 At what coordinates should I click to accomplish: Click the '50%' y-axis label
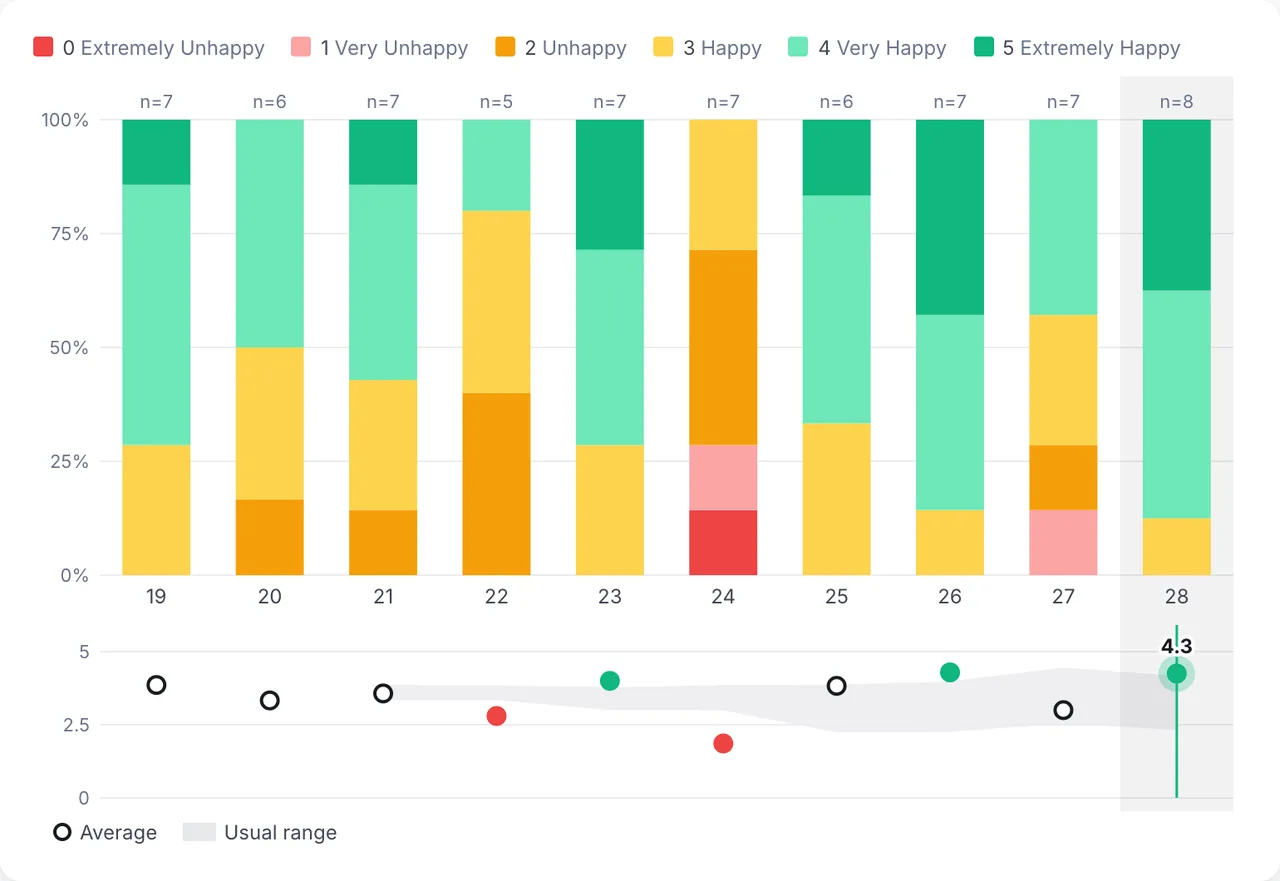coord(70,348)
